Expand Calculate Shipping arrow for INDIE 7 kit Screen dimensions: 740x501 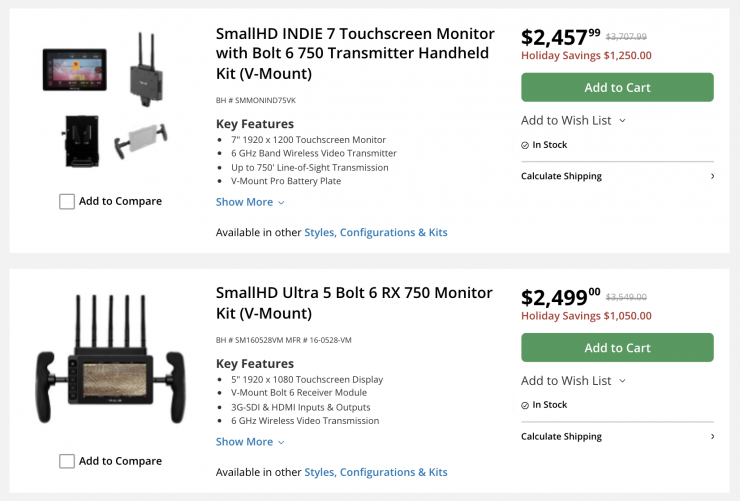click(x=712, y=176)
